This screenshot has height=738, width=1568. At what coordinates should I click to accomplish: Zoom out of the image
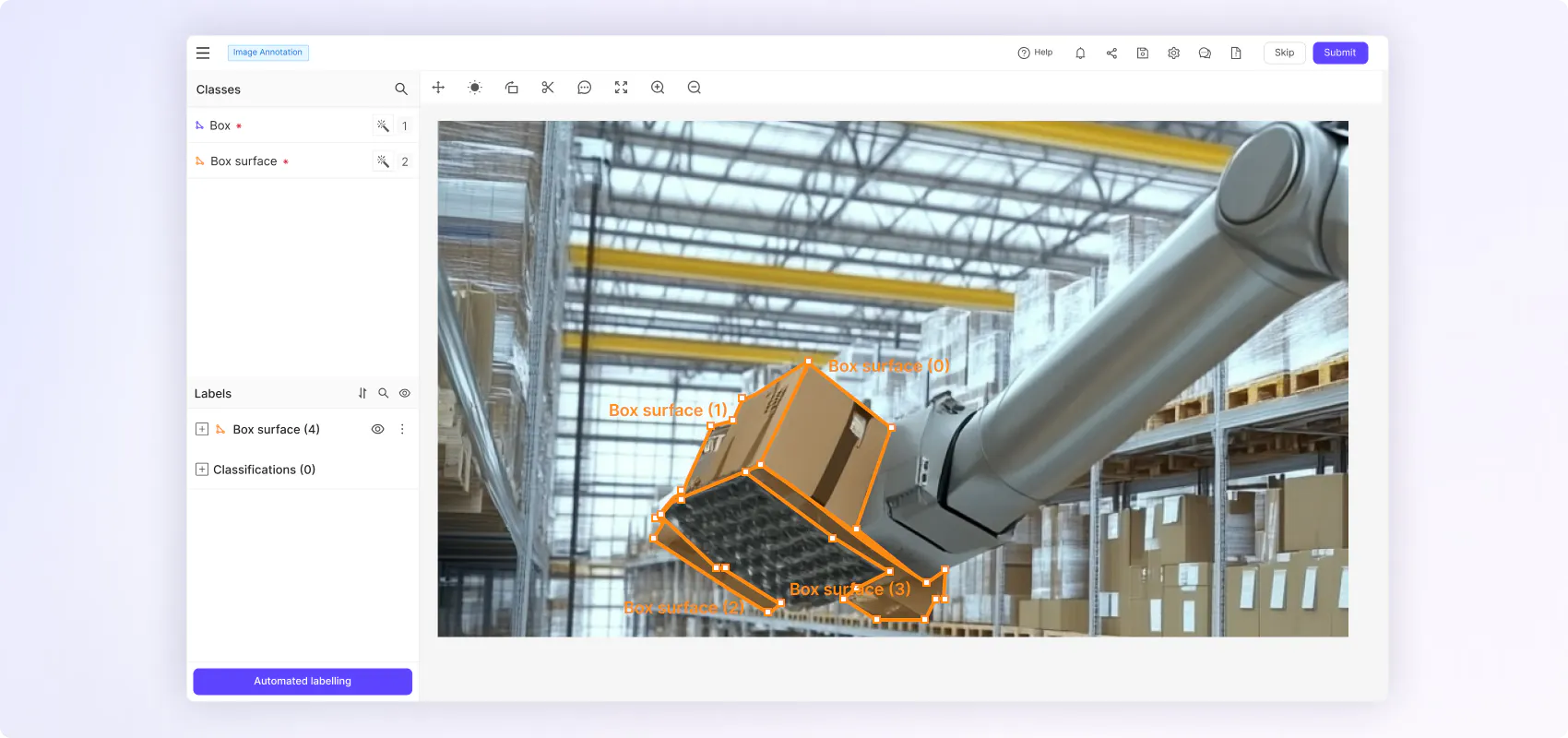694,88
